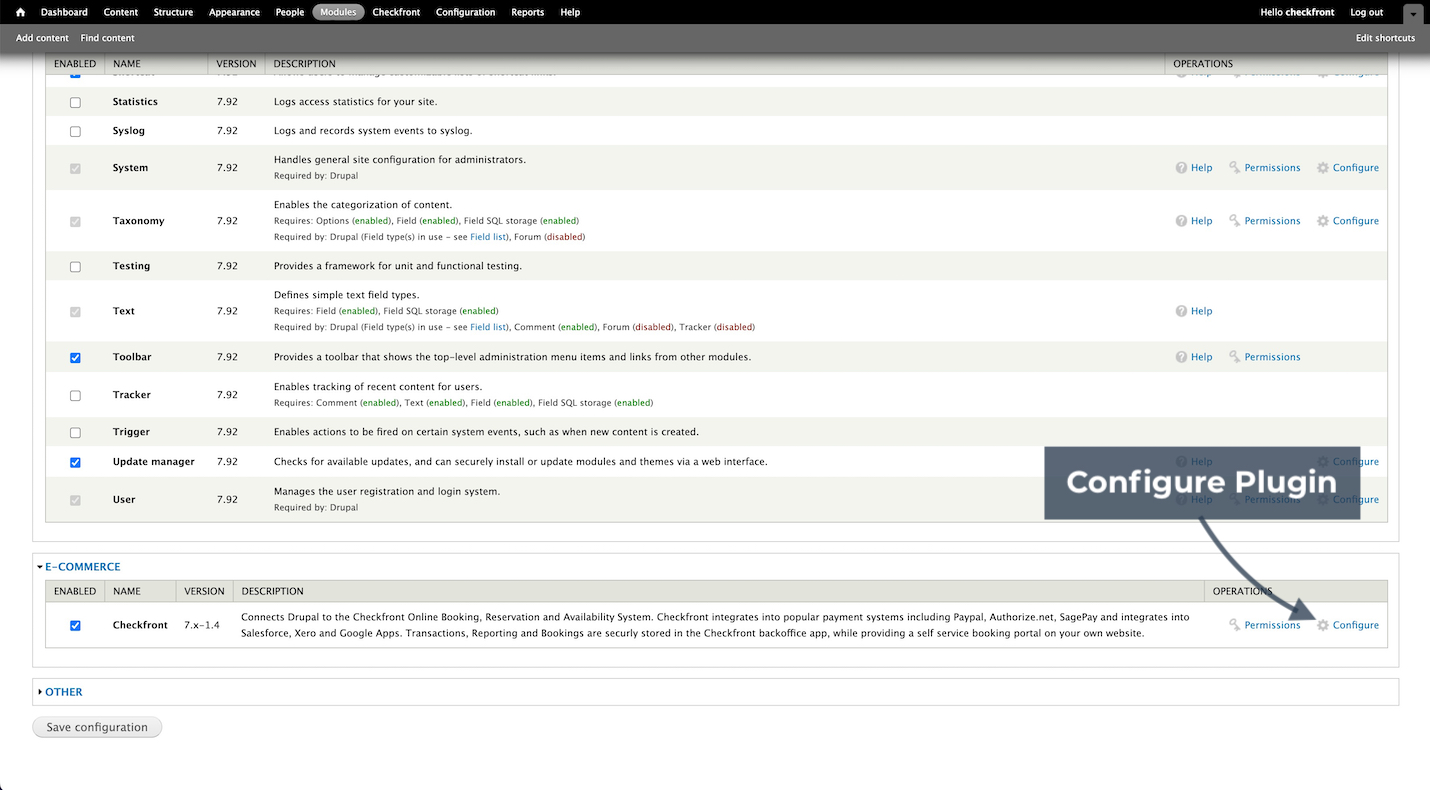Select the Modules menu item
The height and width of the screenshot is (790, 1430).
(338, 12)
